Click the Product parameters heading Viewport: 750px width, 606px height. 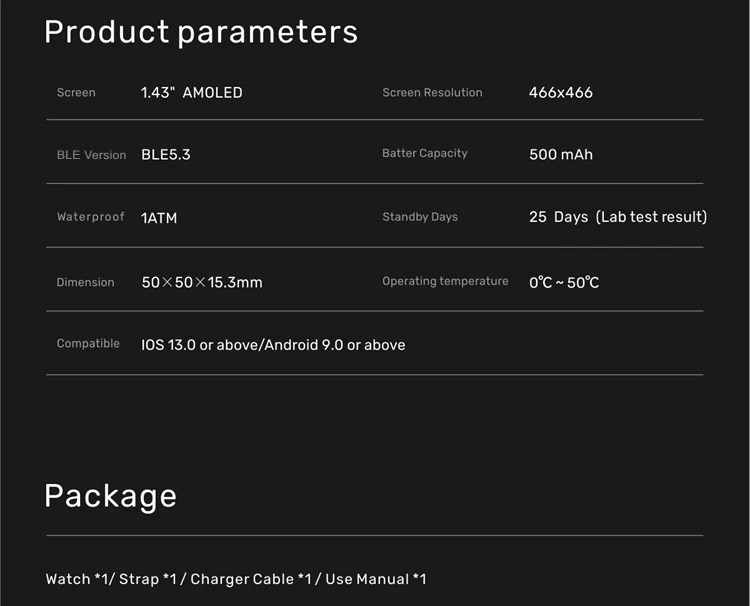tap(201, 32)
